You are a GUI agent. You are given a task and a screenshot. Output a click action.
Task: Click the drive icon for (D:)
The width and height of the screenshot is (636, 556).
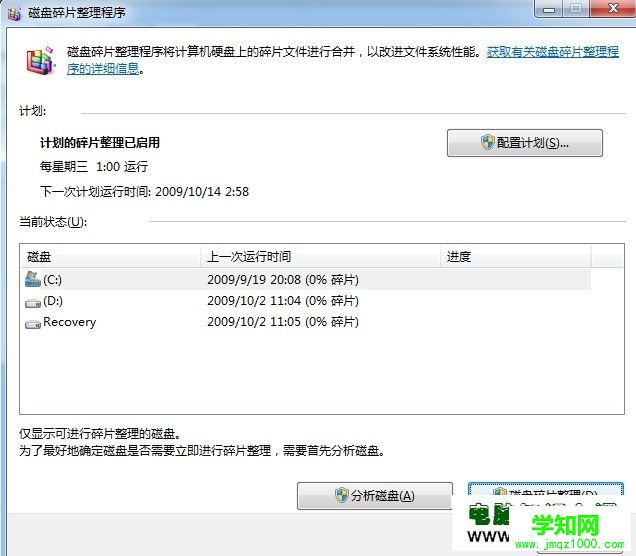click(33, 303)
